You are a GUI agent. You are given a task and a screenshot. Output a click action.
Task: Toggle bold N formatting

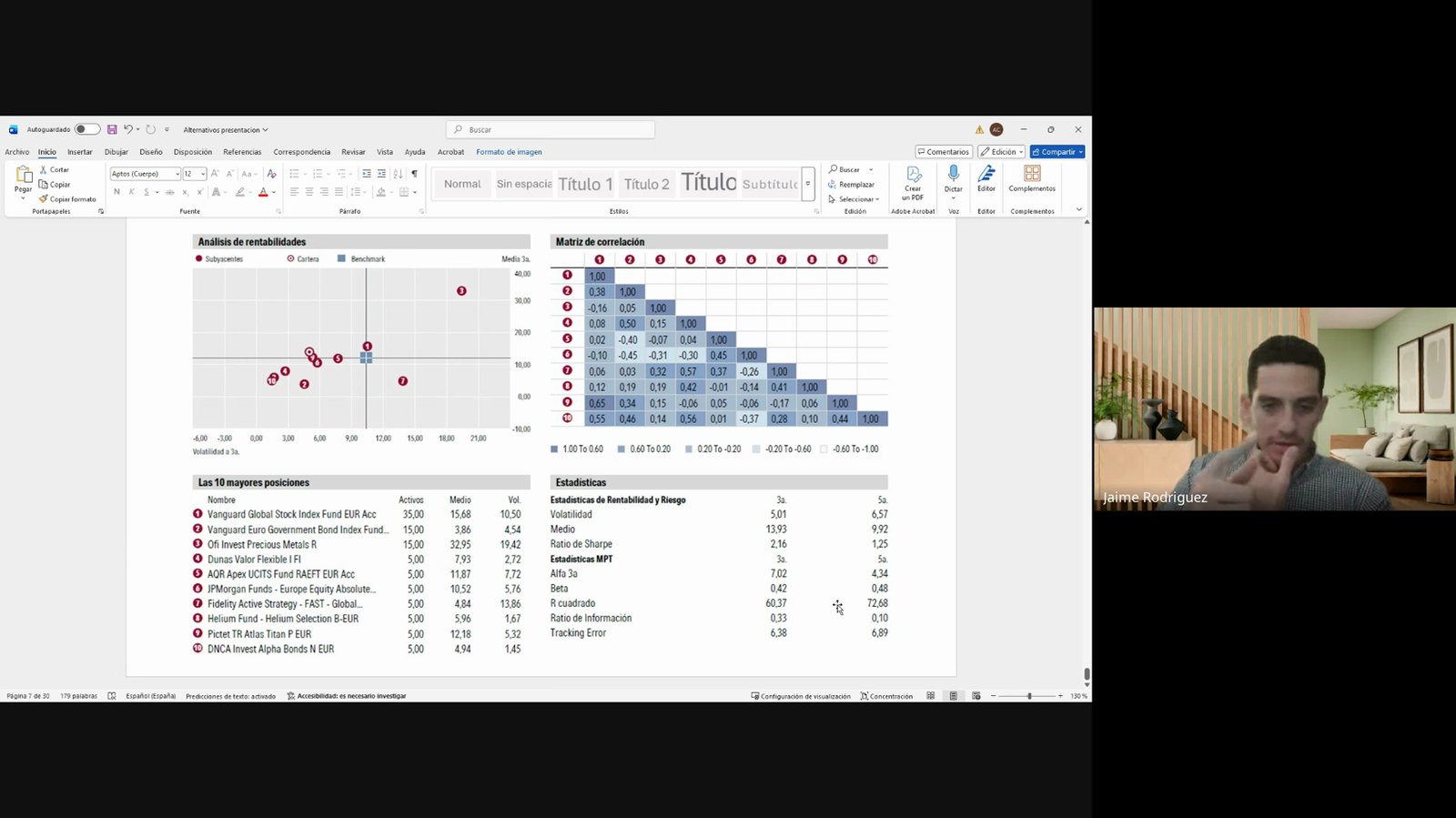pyautogui.click(x=116, y=192)
